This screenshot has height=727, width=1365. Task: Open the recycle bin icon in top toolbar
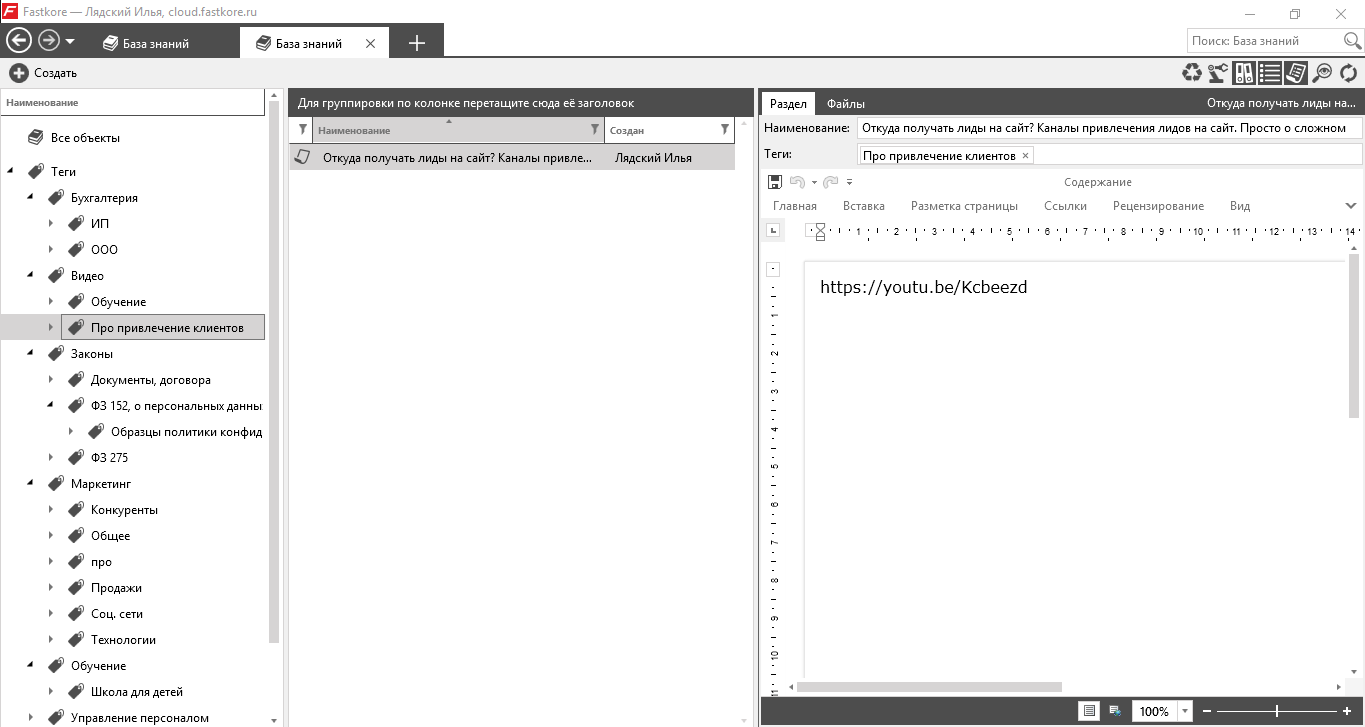(x=1191, y=72)
